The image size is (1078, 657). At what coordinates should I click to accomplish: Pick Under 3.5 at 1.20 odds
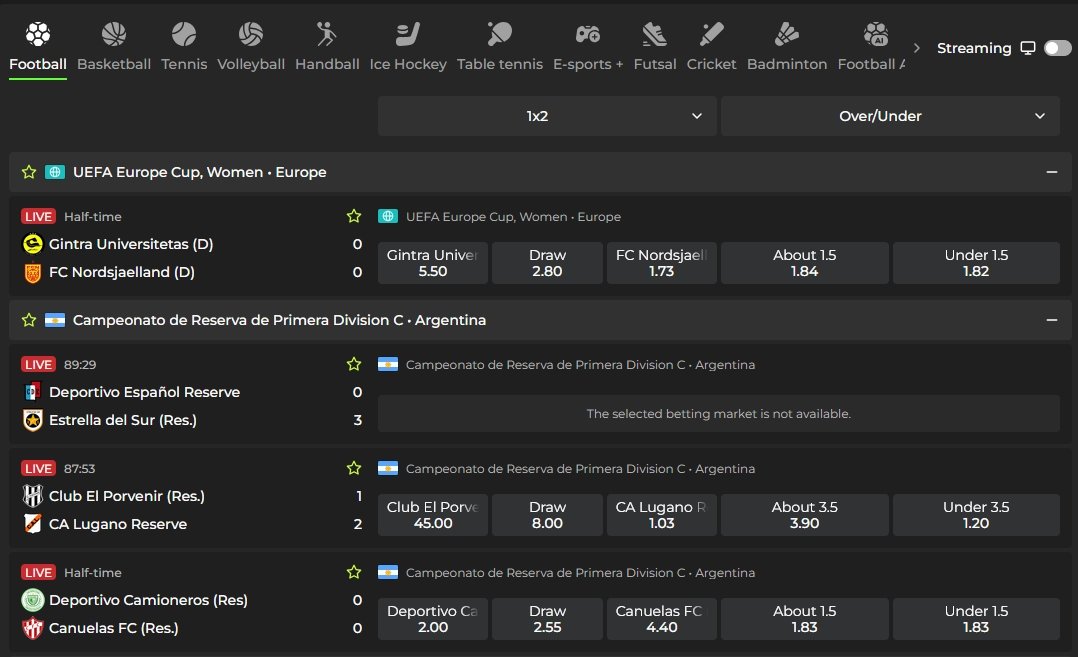(x=975, y=515)
